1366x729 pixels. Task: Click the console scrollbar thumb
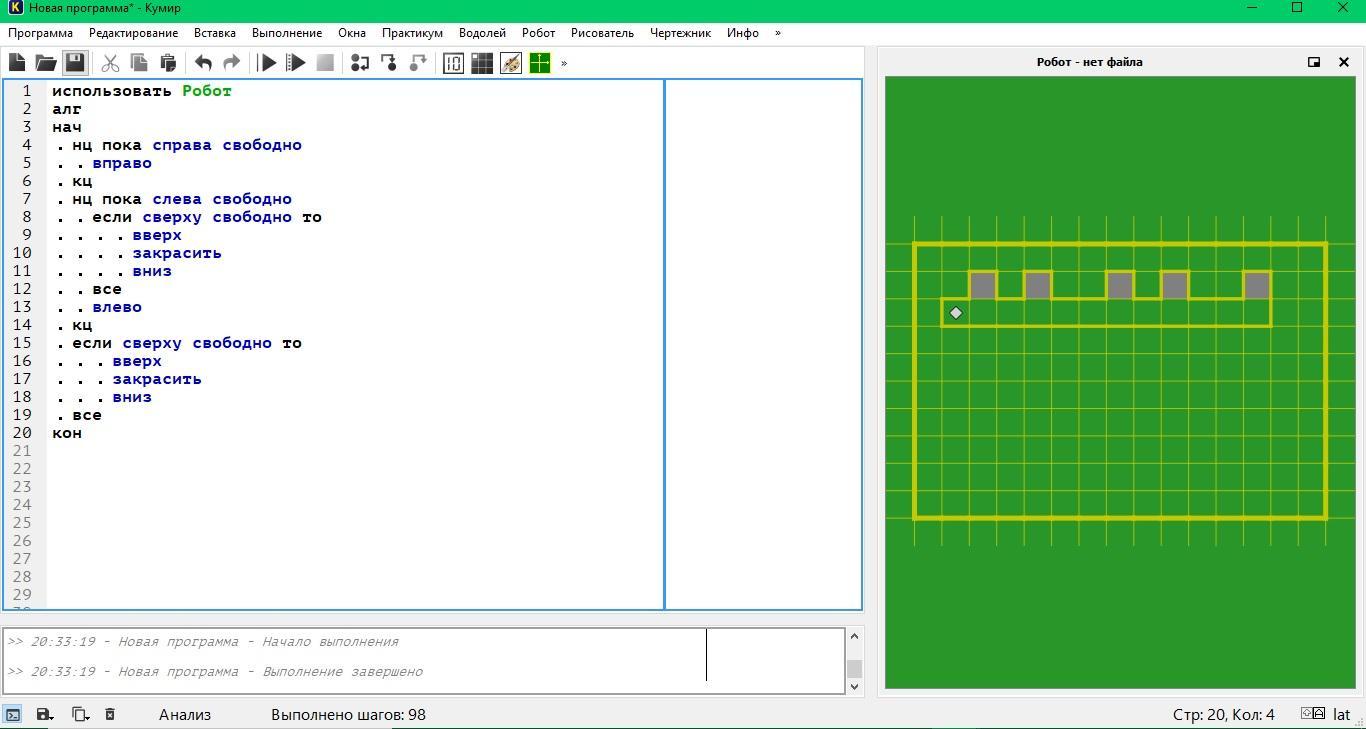pyautogui.click(x=854, y=669)
